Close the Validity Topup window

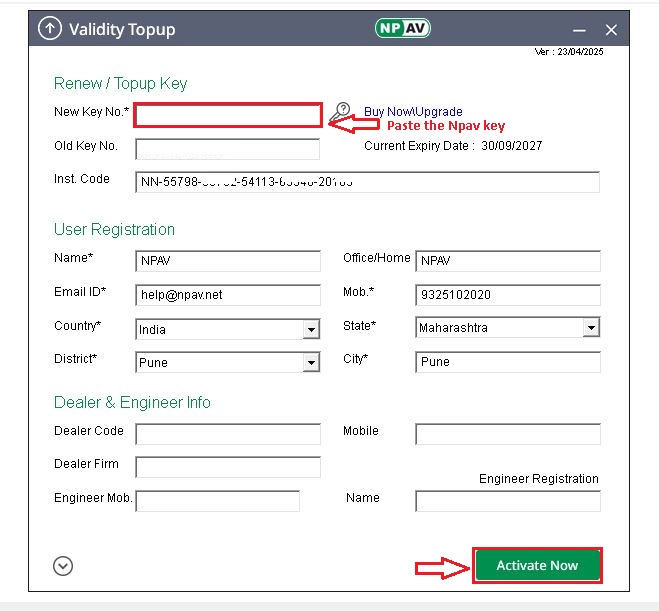[x=611, y=30]
